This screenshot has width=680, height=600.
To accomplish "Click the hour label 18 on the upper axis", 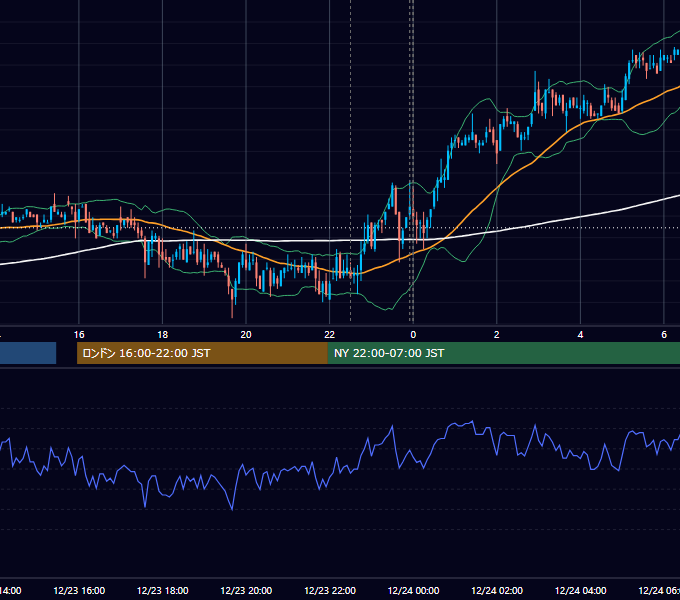I will pos(163,335).
